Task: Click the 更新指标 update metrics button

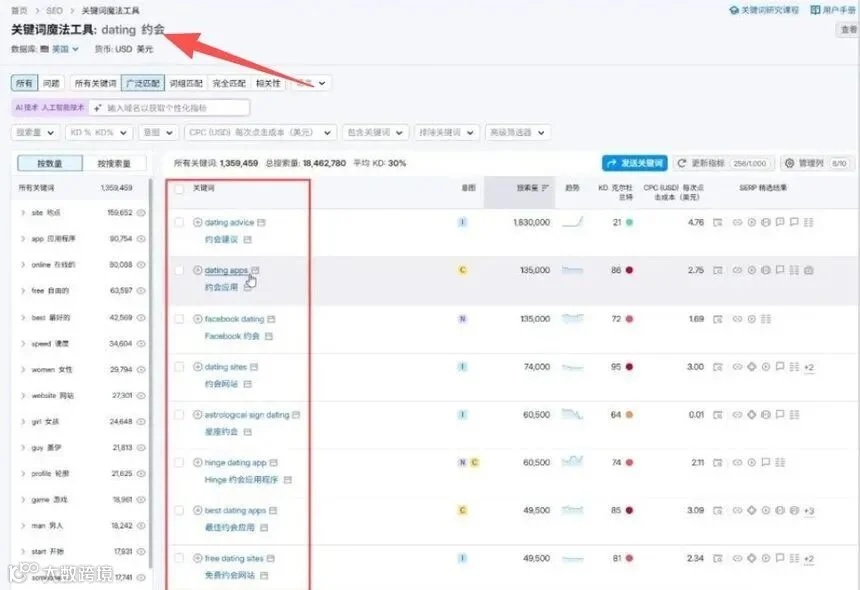Action: click(723, 163)
